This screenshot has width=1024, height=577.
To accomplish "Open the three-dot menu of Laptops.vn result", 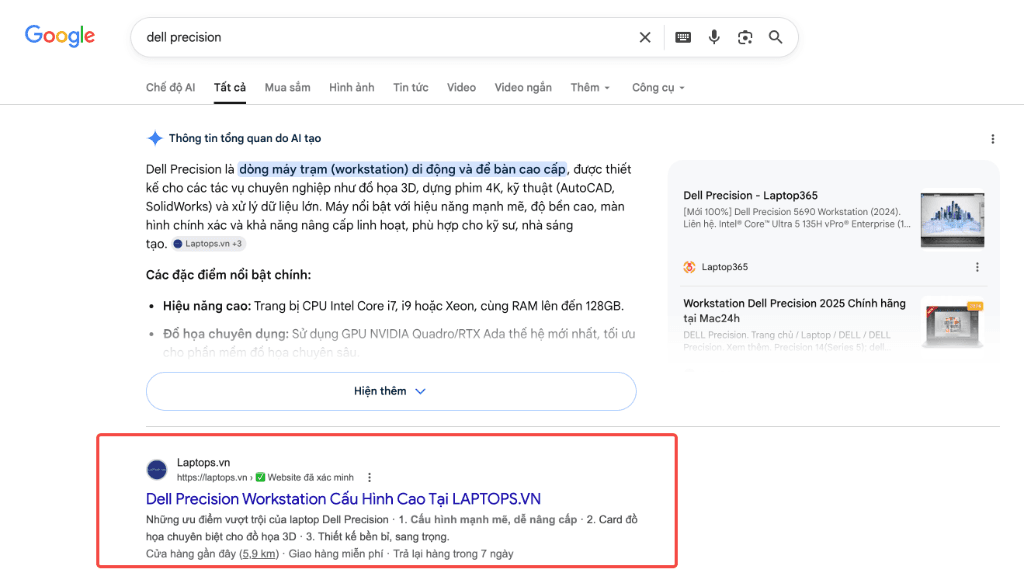I will click(x=370, y=477).
